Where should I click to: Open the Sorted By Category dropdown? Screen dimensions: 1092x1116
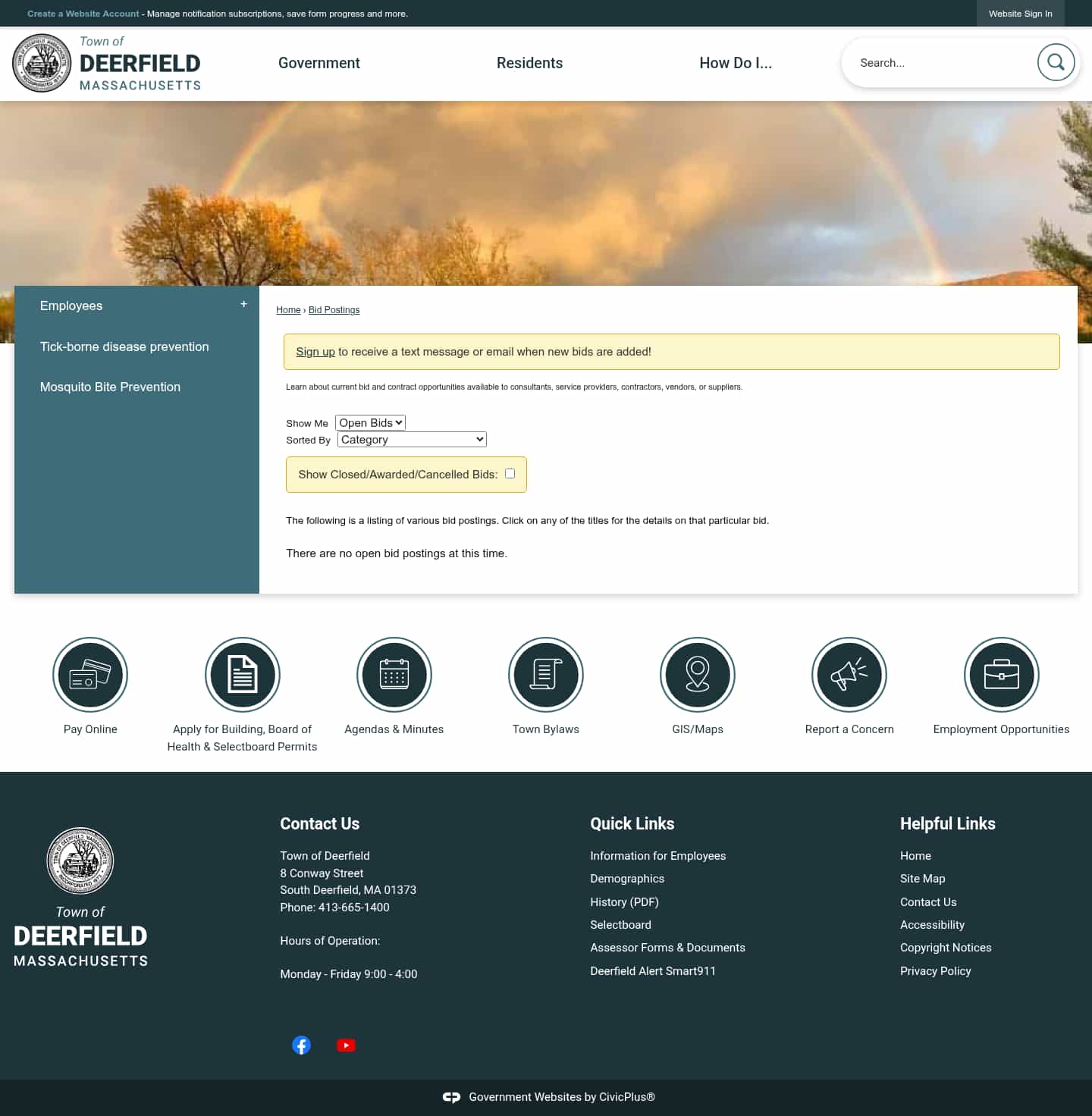[x=412, y=440]
